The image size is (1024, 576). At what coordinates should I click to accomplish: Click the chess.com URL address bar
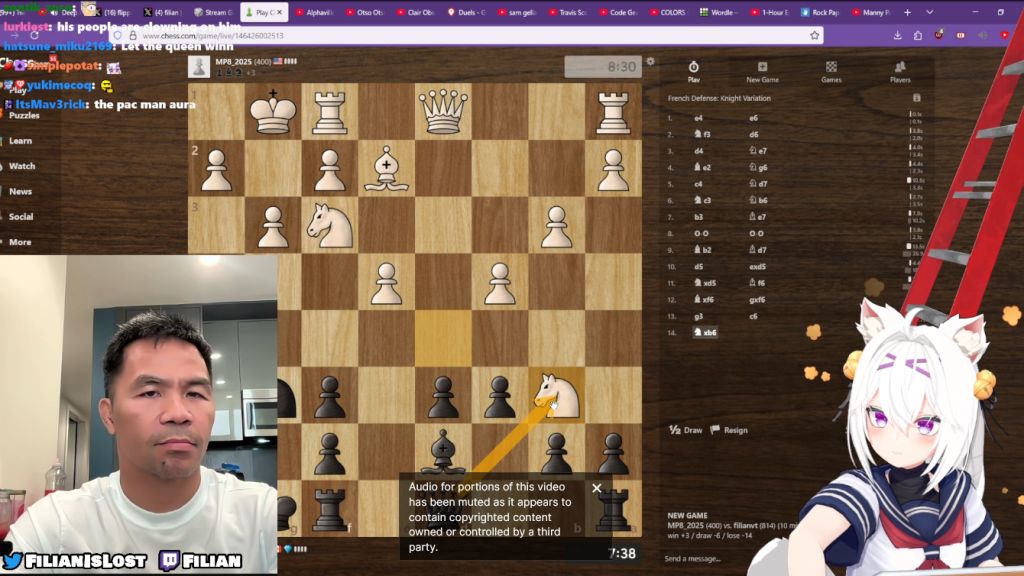point(470,36)
